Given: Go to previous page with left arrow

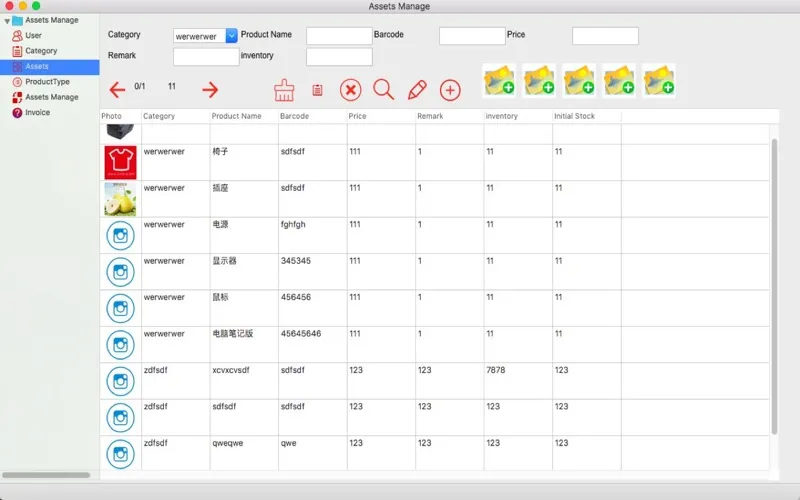Looking at the screenshot, I should click(x=117, y=90).
